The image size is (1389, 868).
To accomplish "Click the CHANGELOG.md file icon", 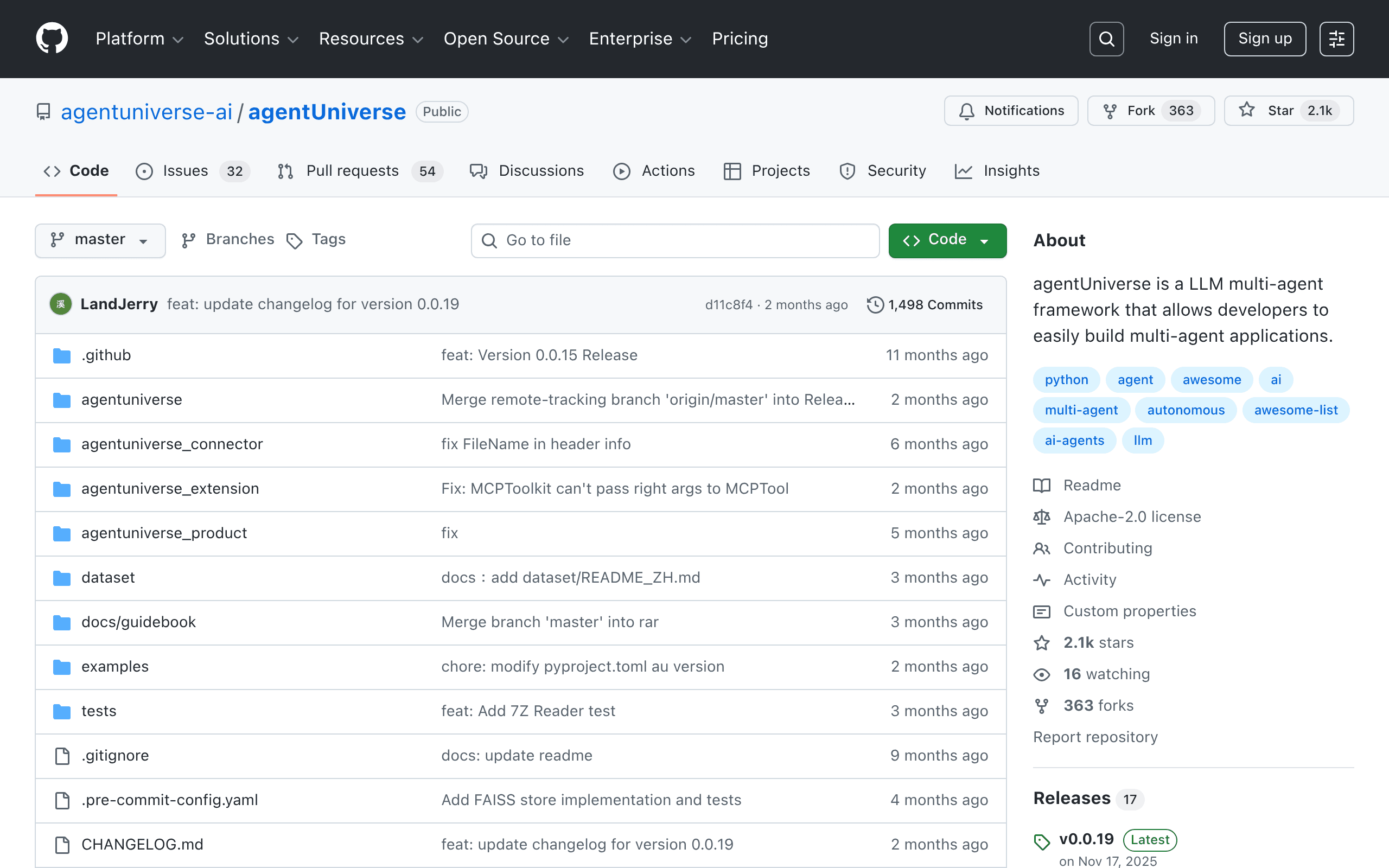I will [62, 845].
